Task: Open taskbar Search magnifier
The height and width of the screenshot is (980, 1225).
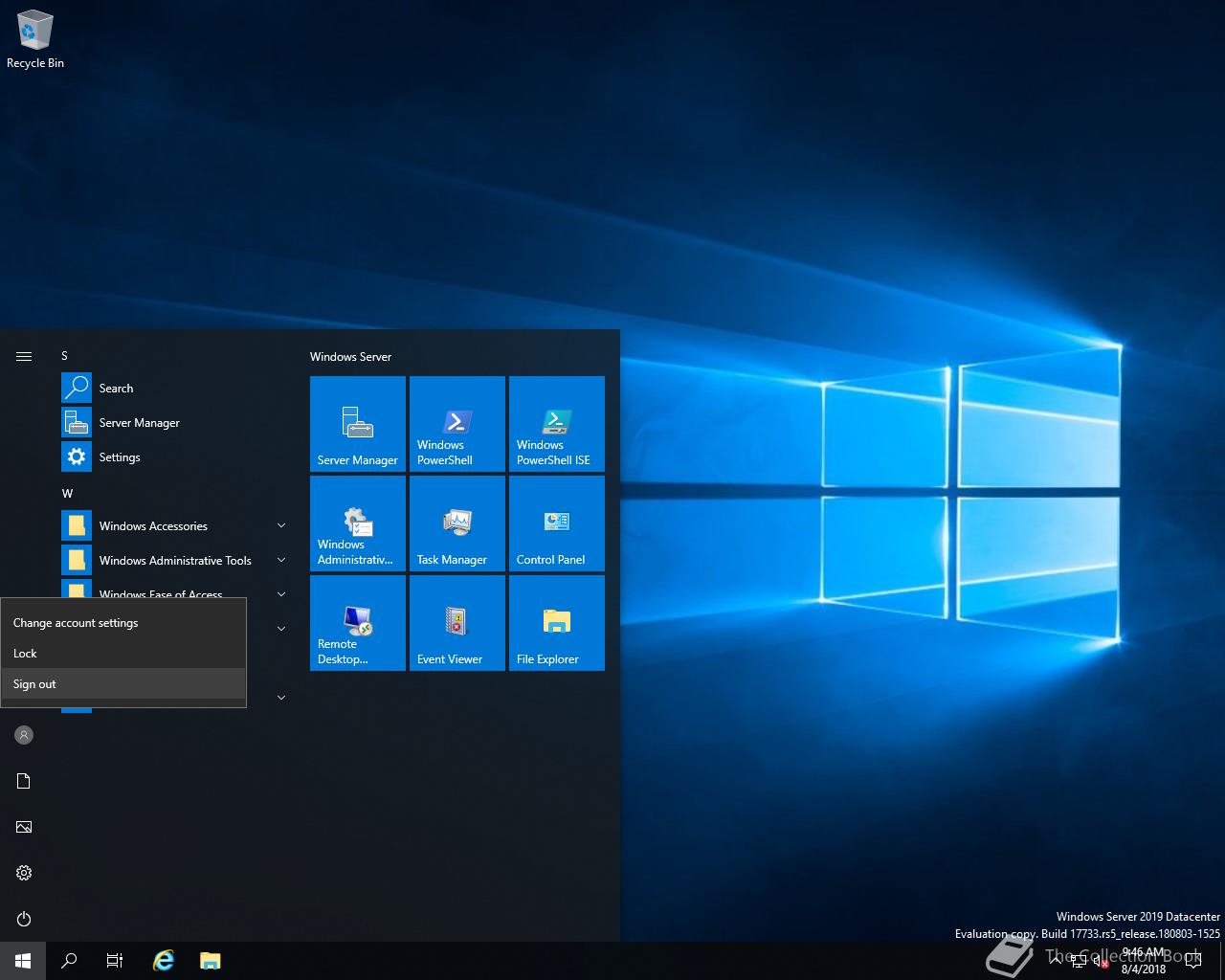Action: pyautogui.click(x=69, y=961)
